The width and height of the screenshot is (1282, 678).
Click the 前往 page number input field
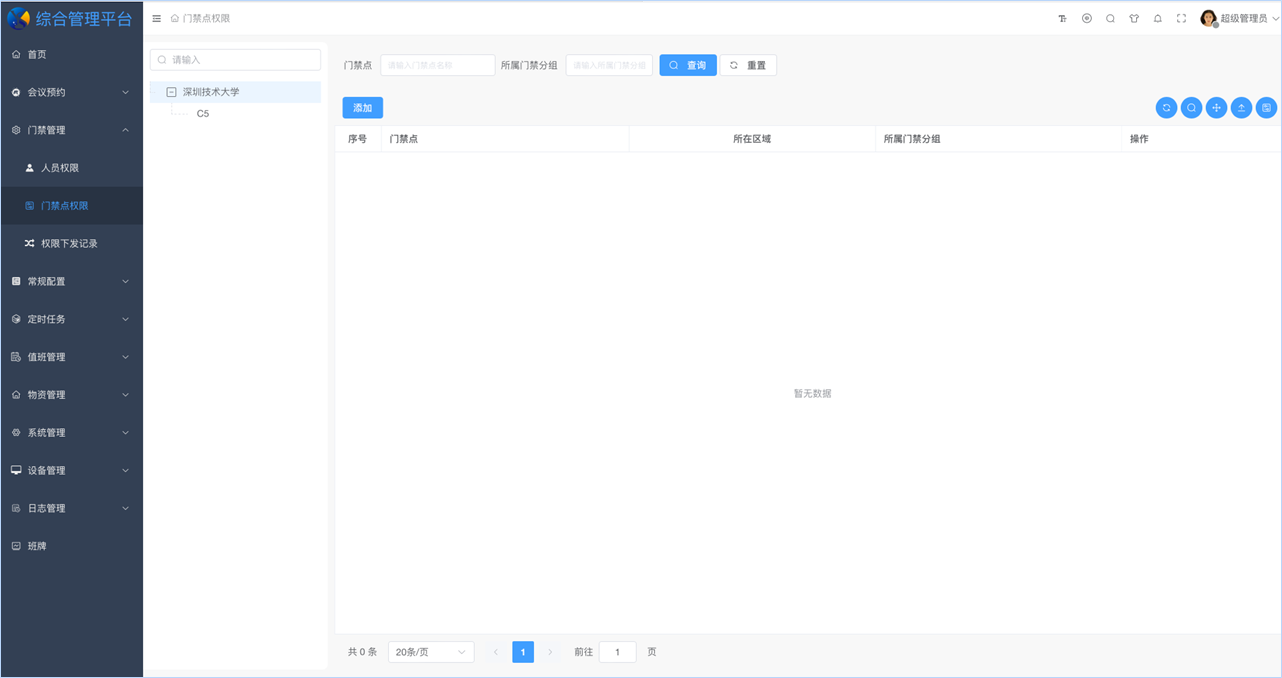click(617, 651)
